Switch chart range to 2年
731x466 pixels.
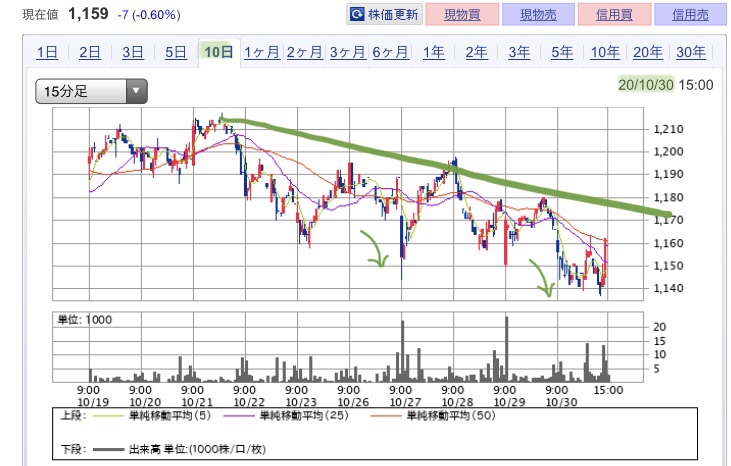coord(476,52)
